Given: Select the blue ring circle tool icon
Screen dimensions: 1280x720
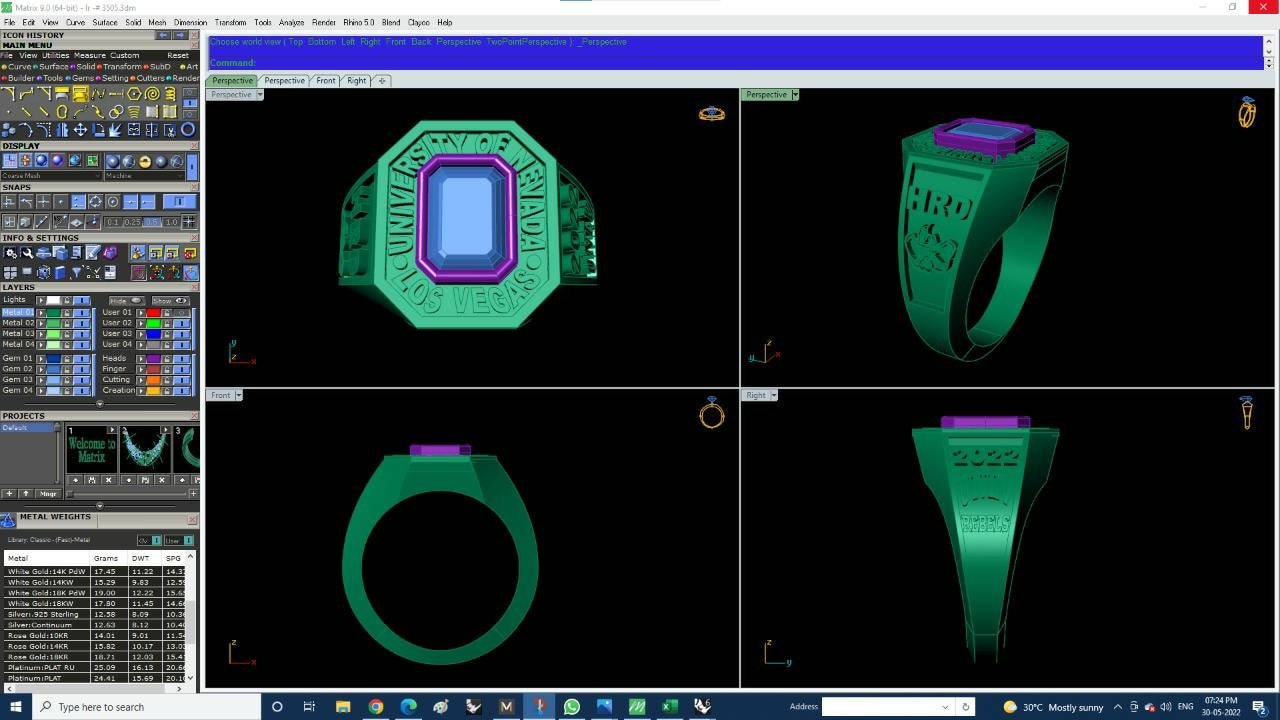Looking at the screenshot, I should point(188,130).
